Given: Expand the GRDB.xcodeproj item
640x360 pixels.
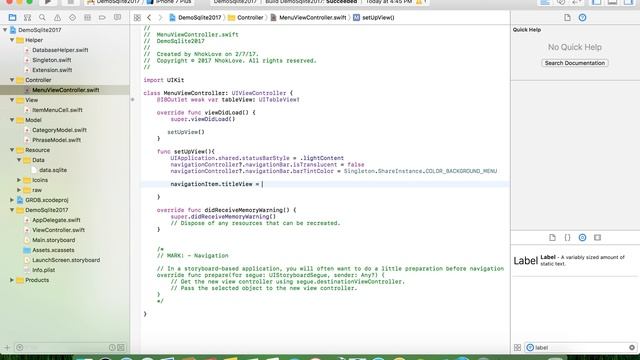Looking at the screenshot, I should coord(12,200).
